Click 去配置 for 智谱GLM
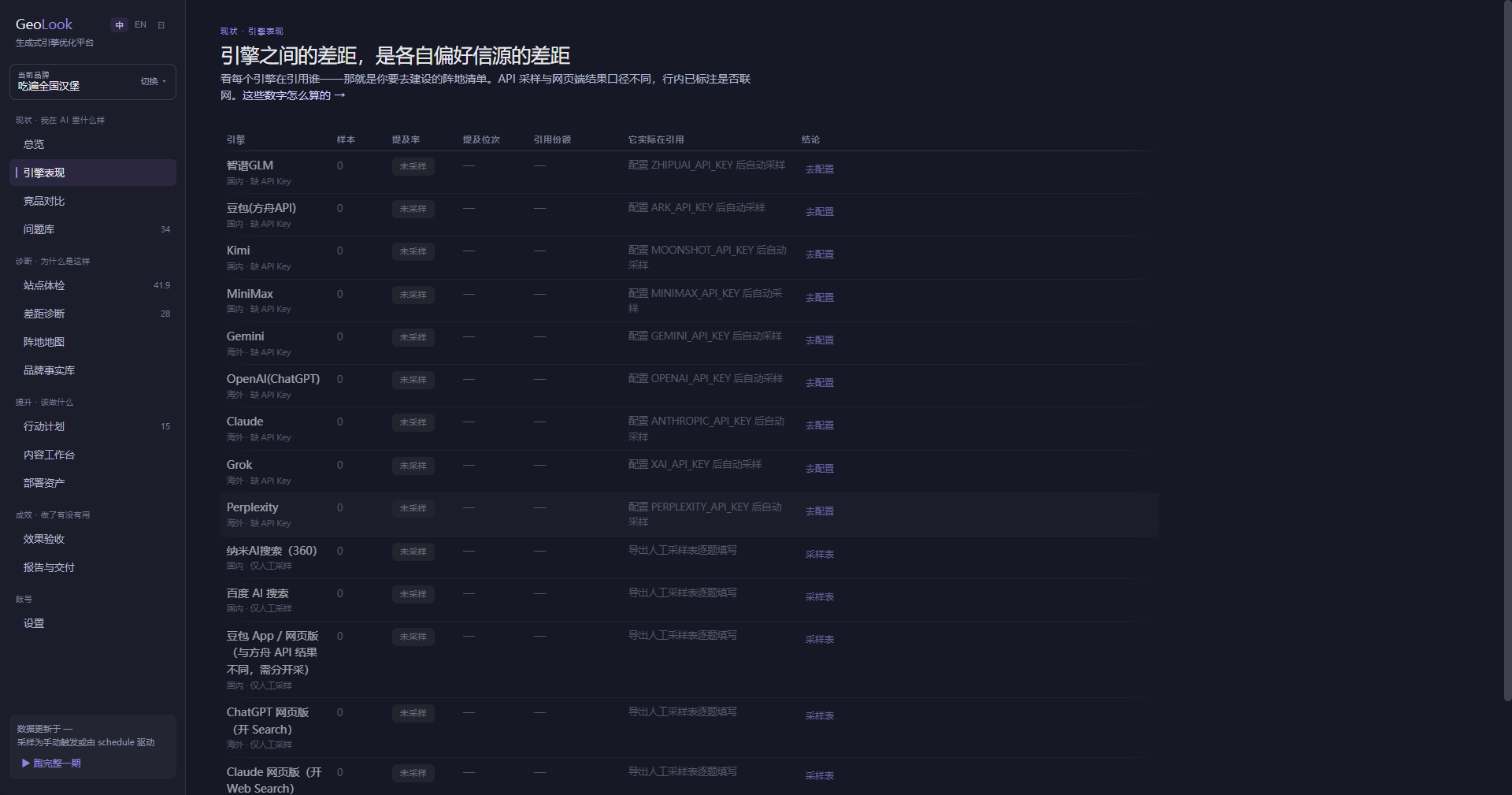Viewport: 1512px width, 795px height. point(819,169)
